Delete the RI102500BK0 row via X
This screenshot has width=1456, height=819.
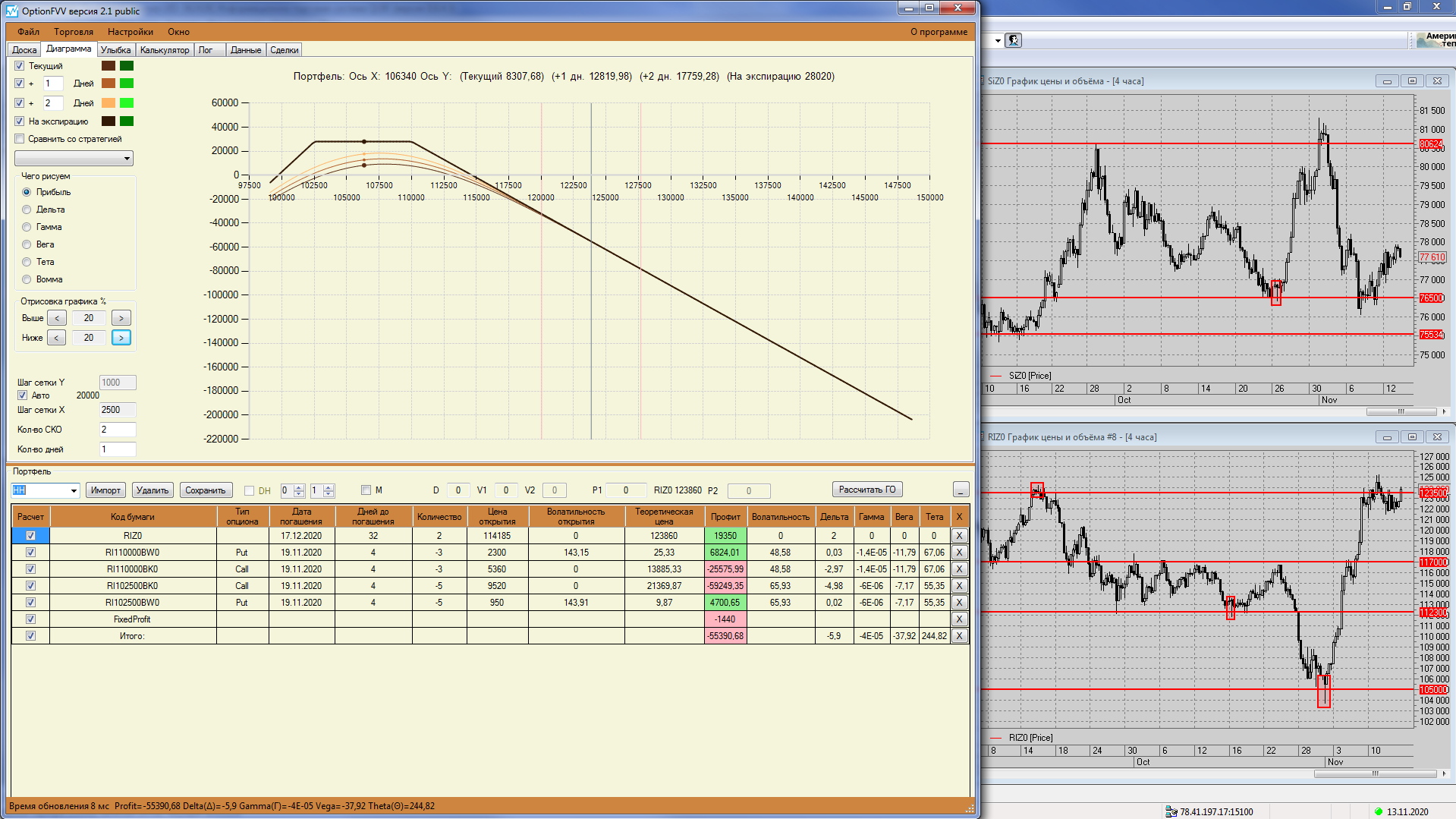959,586
